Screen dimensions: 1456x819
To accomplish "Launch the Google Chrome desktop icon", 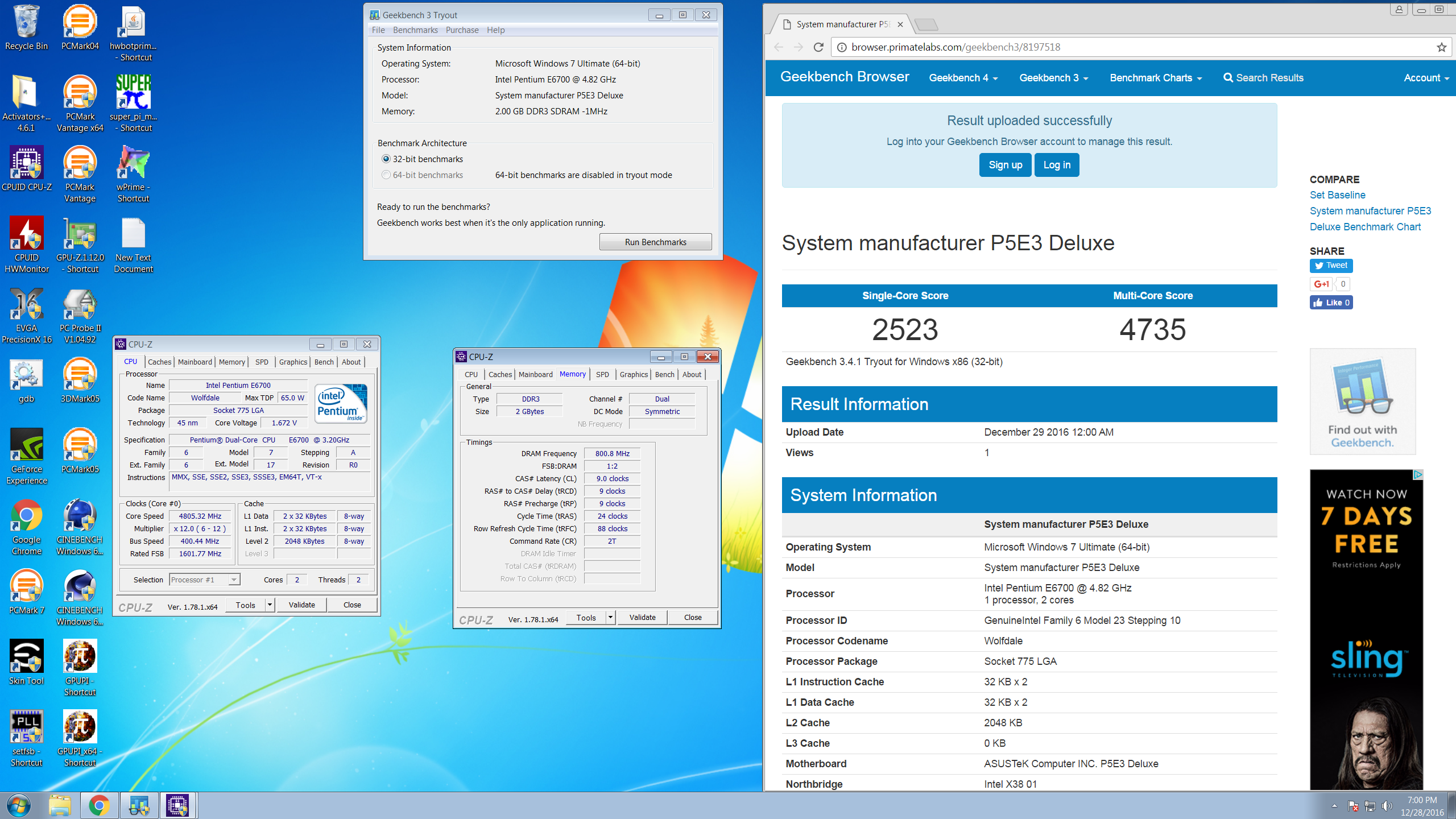I will point(26,527).
